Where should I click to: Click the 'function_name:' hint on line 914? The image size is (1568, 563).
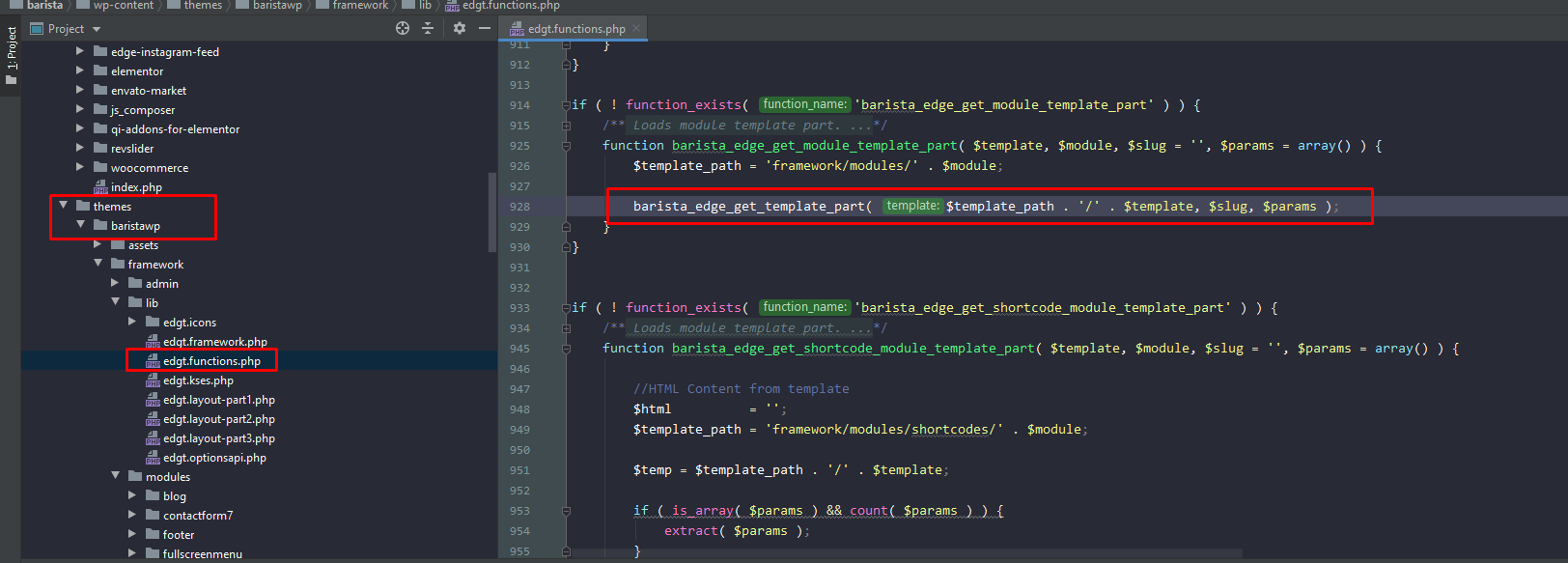[x=804, y=104]
